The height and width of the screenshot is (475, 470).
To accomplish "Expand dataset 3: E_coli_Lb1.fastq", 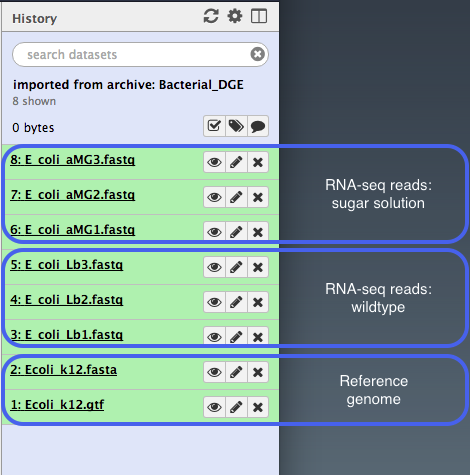I will [67, 335].
